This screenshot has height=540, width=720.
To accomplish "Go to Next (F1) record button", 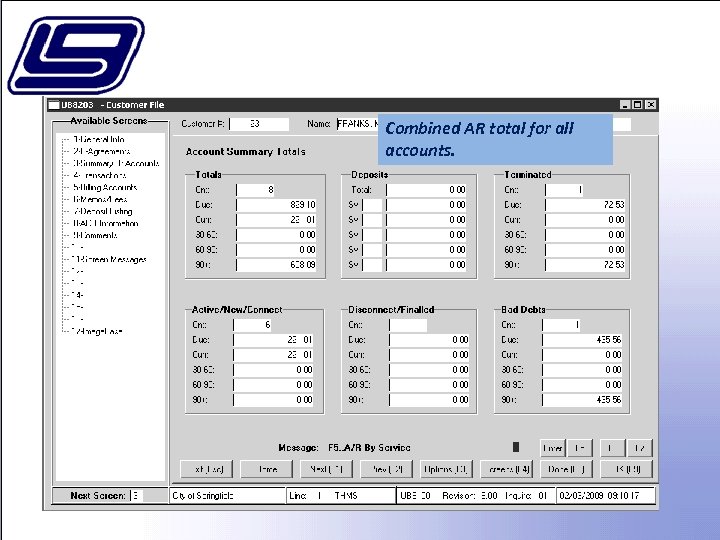I will coord(326,469).
